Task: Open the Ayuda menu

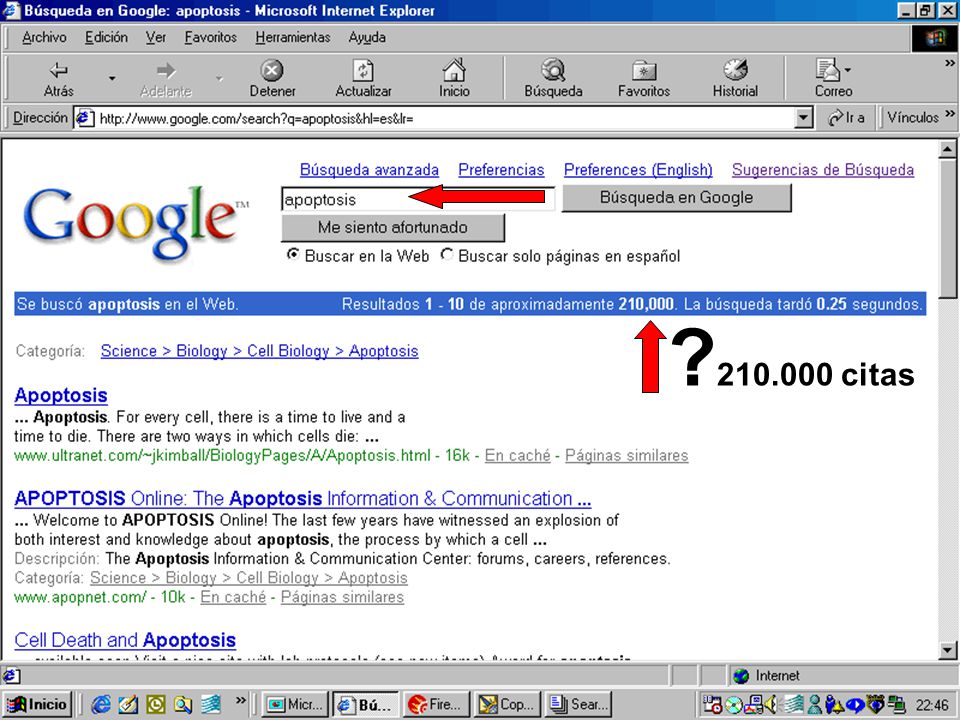Action: [x=367, y=37]
